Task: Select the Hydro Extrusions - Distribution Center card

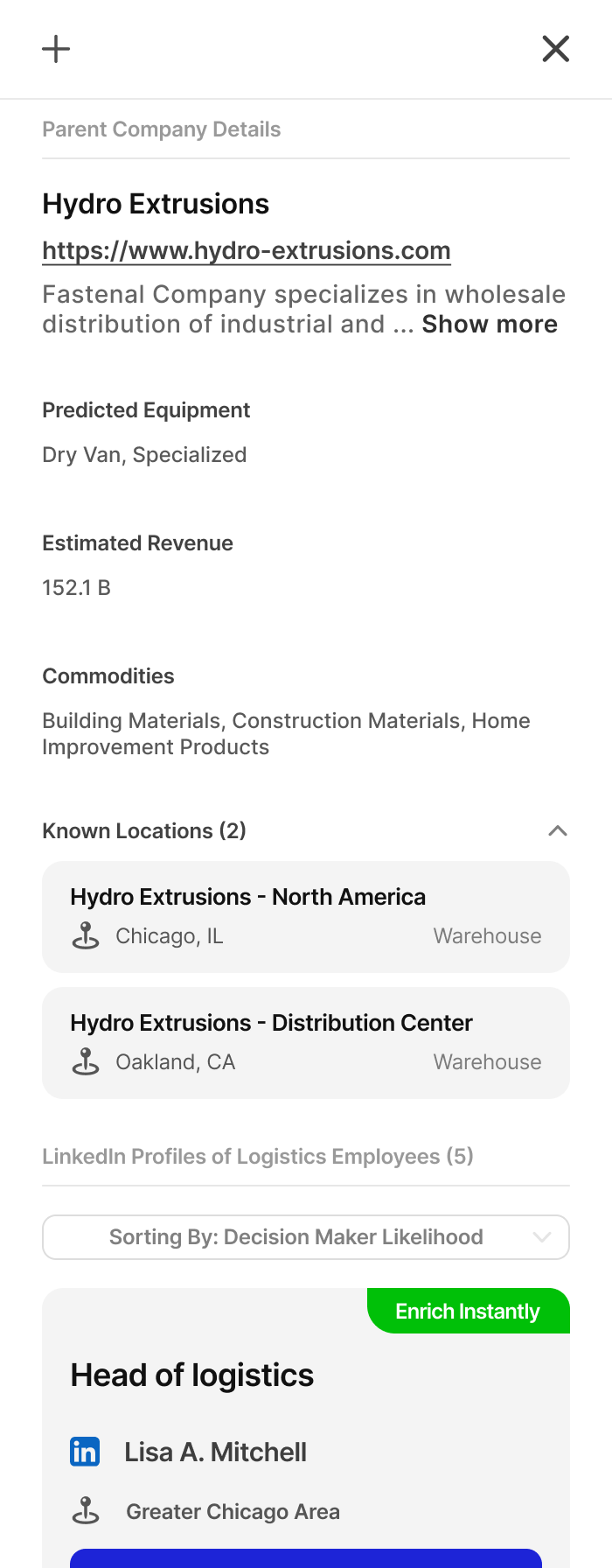Action: pos(305,1042)
